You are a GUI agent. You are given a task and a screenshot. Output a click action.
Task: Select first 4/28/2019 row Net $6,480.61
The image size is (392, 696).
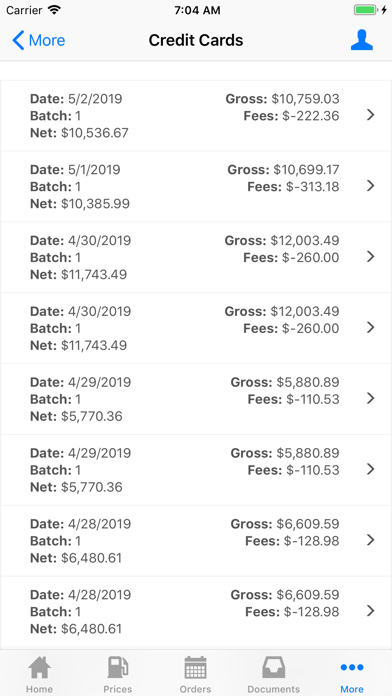click(x=196, y=541)
